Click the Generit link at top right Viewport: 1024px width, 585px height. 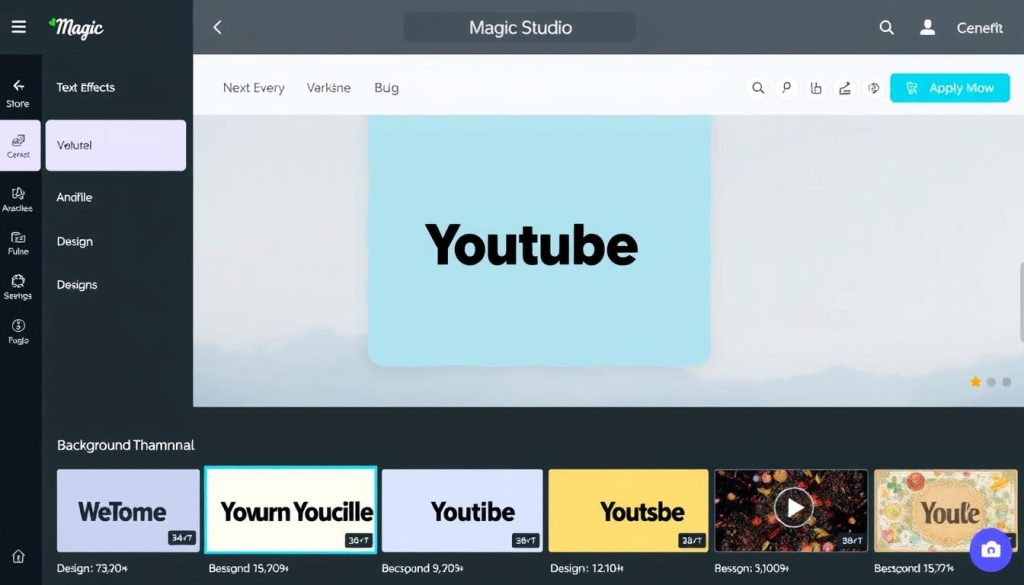pyautogui.click(x=979, y=28)
